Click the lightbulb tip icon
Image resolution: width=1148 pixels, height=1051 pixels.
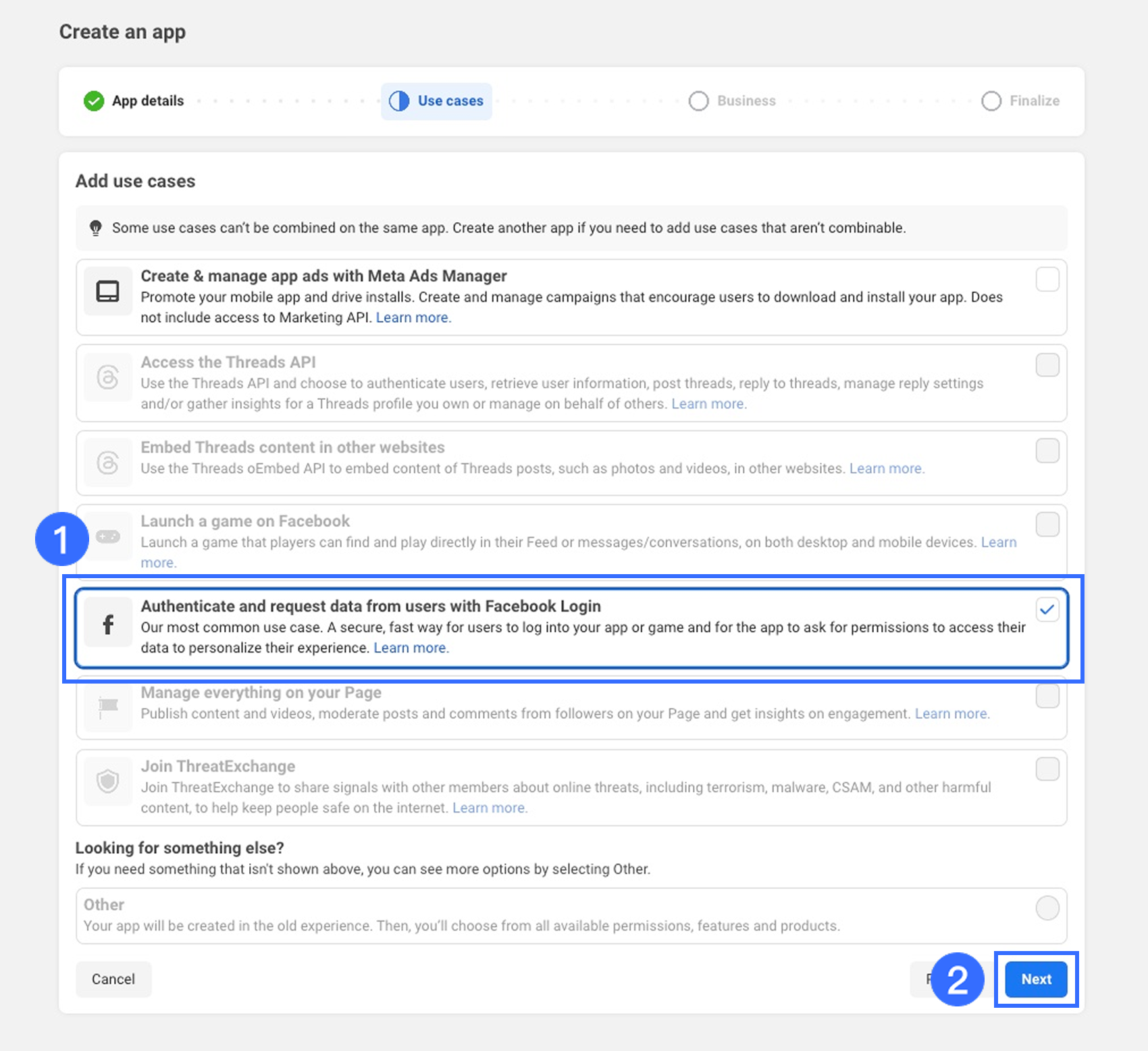(x=96, y=228)
